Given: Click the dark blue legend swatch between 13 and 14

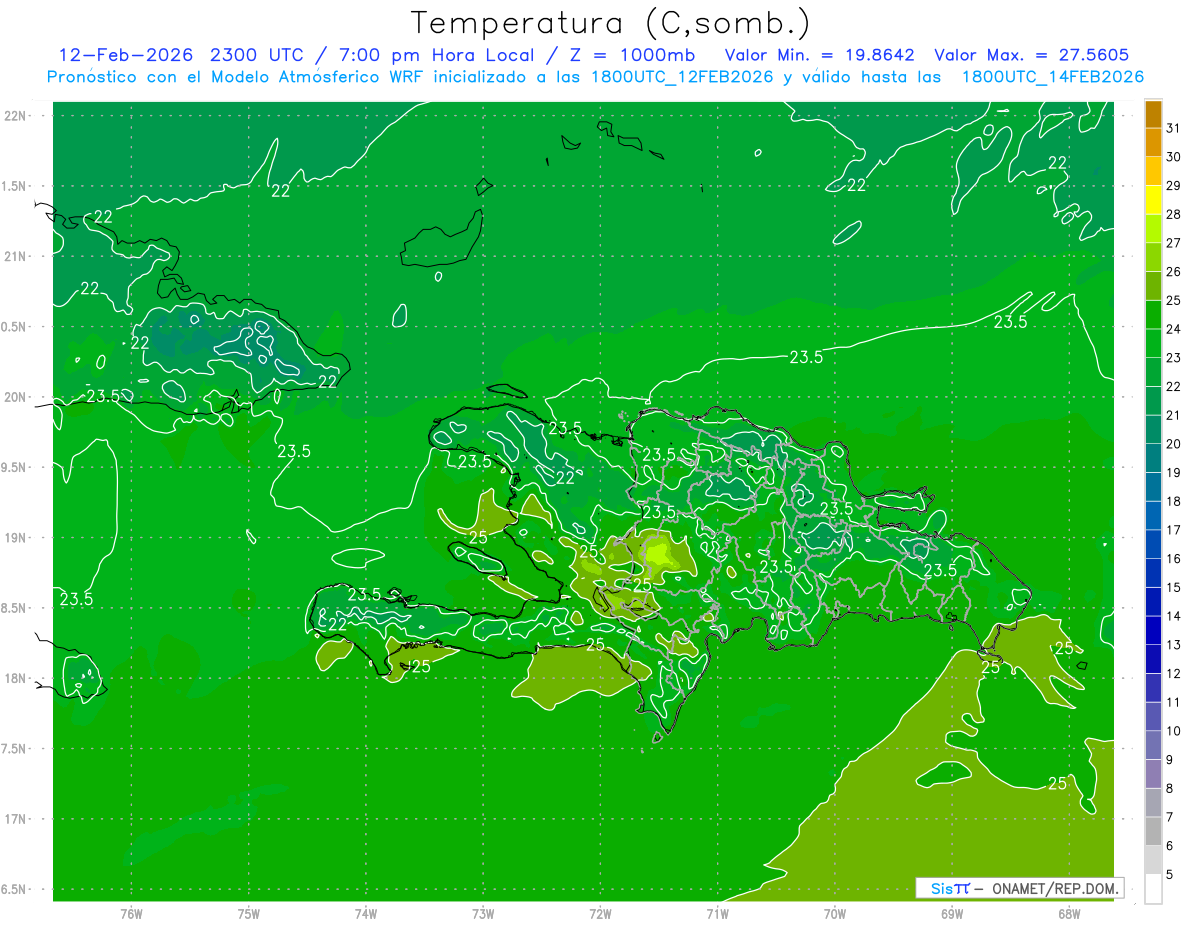Looking at the screenshot, I should [x=1153, y=631].
